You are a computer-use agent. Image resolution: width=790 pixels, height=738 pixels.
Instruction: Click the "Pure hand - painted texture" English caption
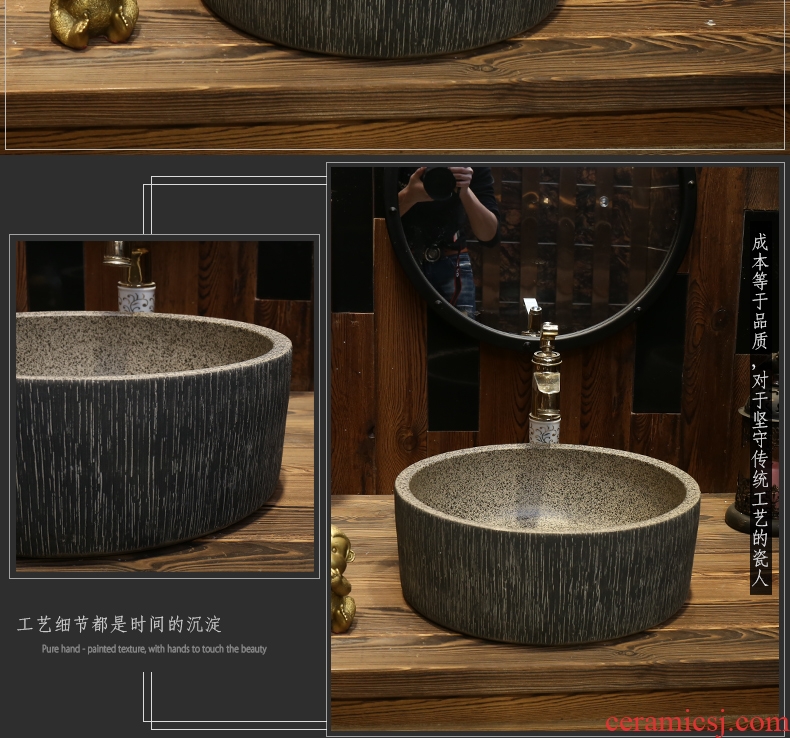point(154,649)
